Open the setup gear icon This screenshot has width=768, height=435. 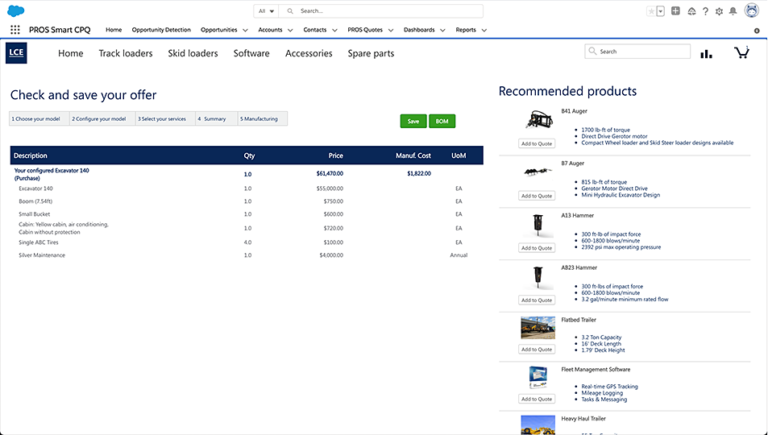[x=719, y=11]
